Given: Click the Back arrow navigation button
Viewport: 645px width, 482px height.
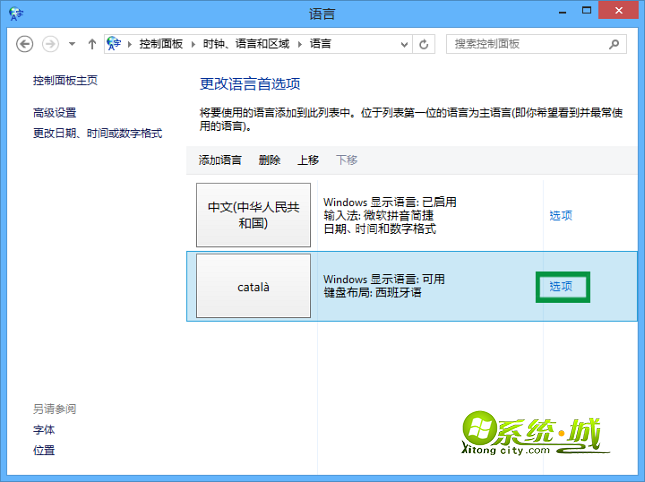Looking at the screenshot, I should (25, 44).
